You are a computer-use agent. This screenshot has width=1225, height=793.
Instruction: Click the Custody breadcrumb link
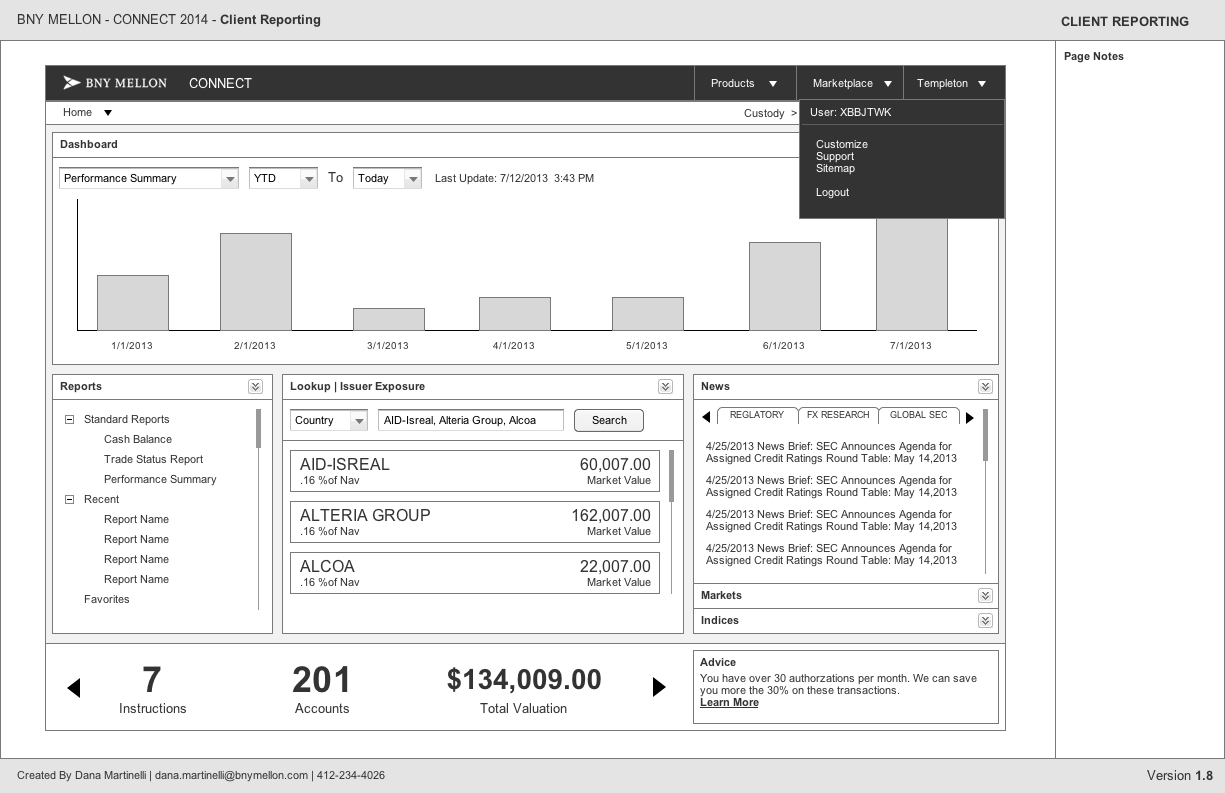(764, 113)
